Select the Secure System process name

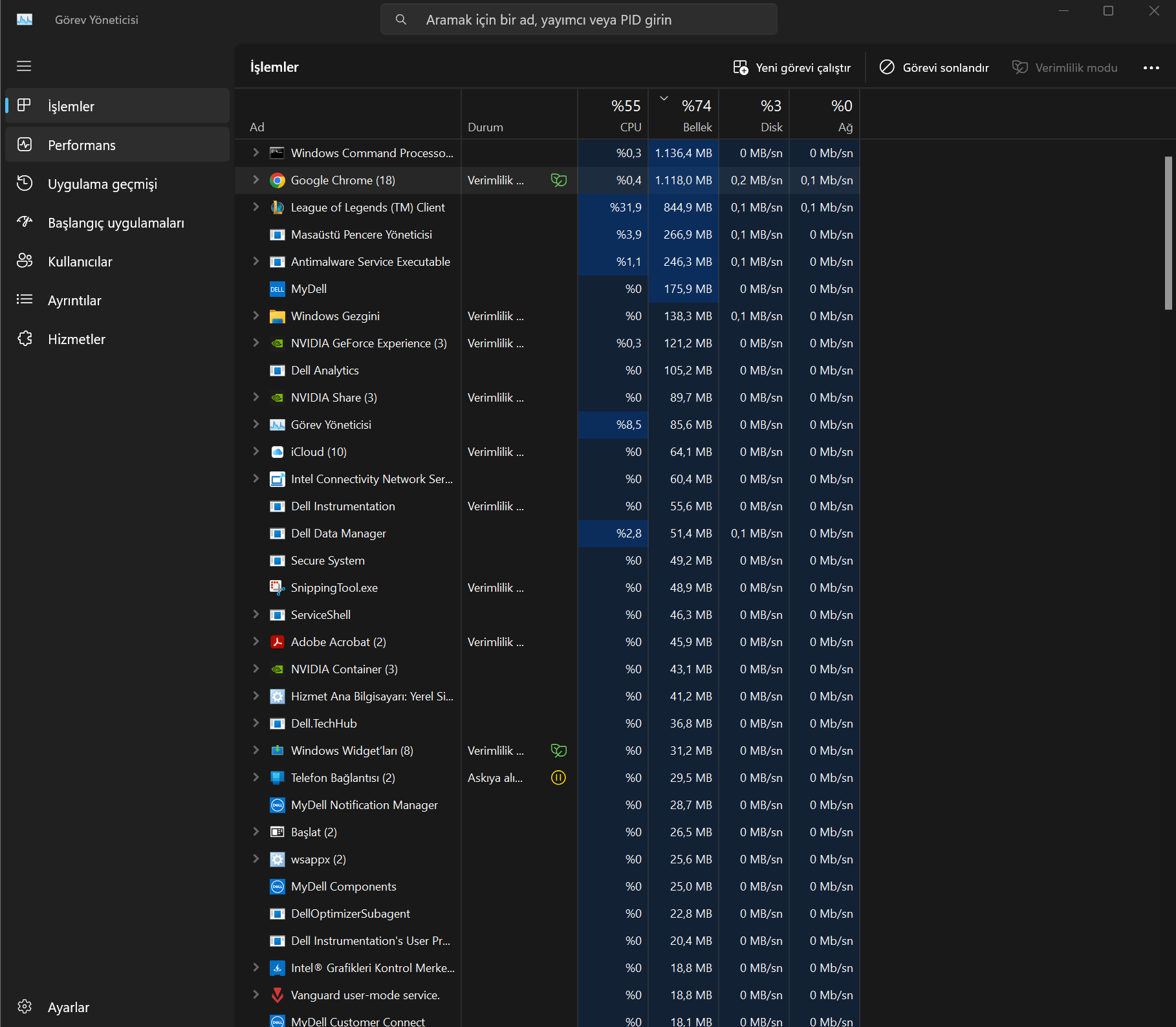point(327,561)
